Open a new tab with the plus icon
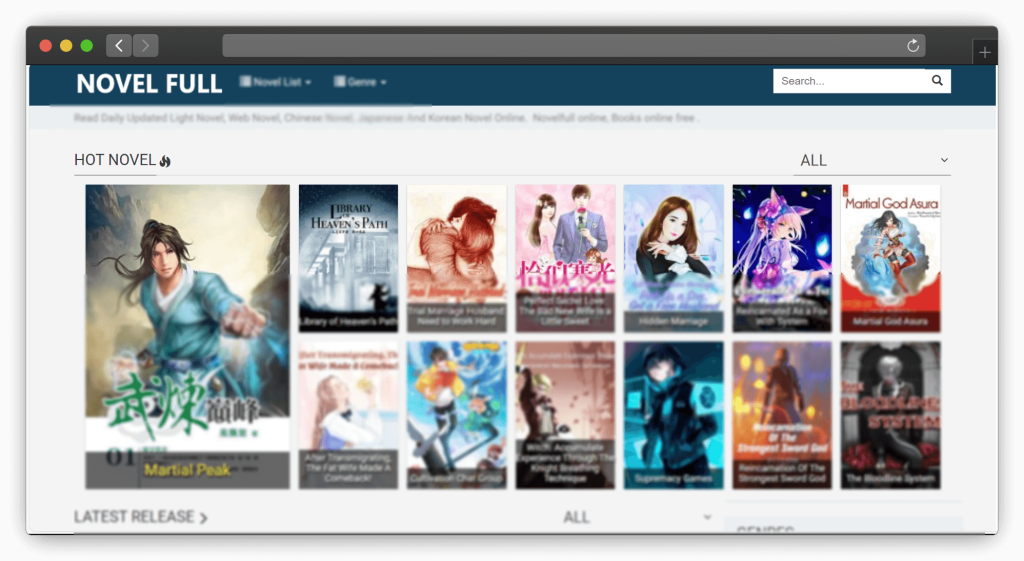The width and height of the screenshot is (1024, 561). [985, 53]
